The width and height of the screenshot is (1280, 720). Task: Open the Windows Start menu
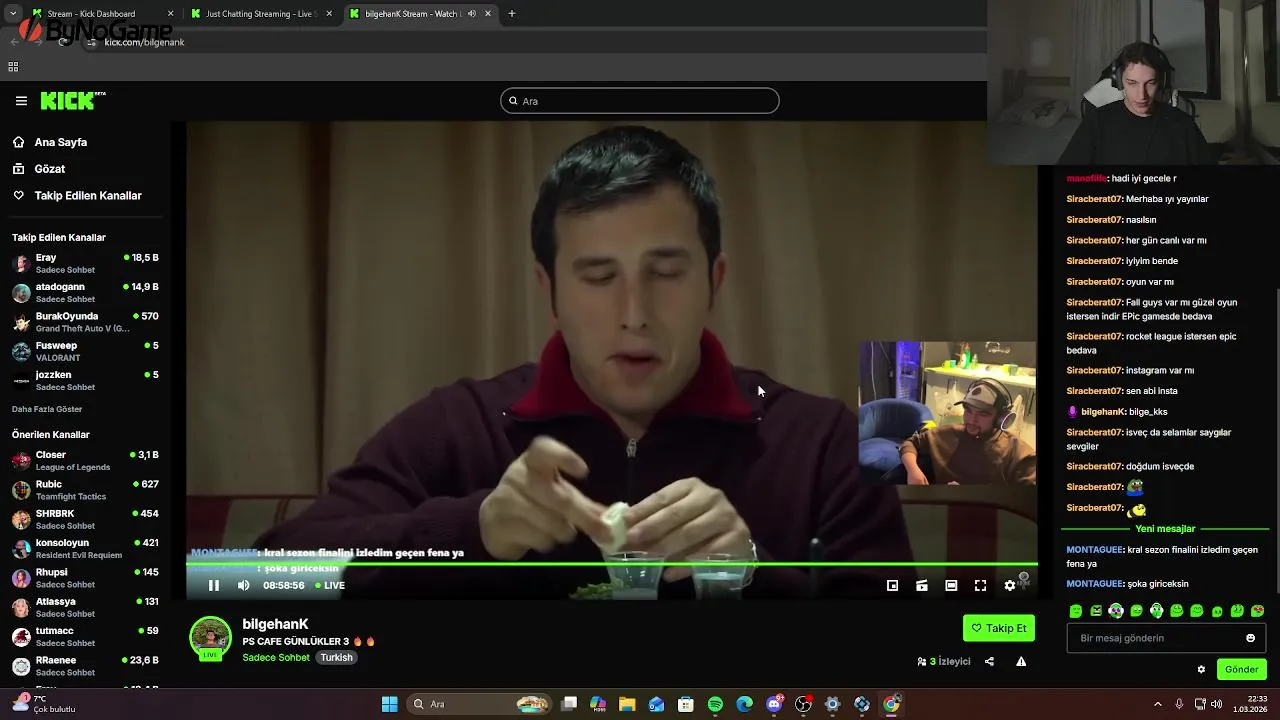pyautogui.click(x=390, y=704)
